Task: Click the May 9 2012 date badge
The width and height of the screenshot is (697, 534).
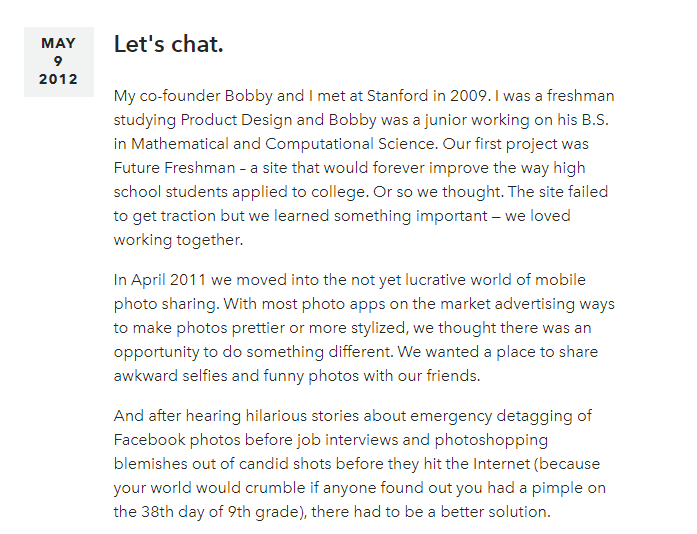Action: [x=59, y=62]
